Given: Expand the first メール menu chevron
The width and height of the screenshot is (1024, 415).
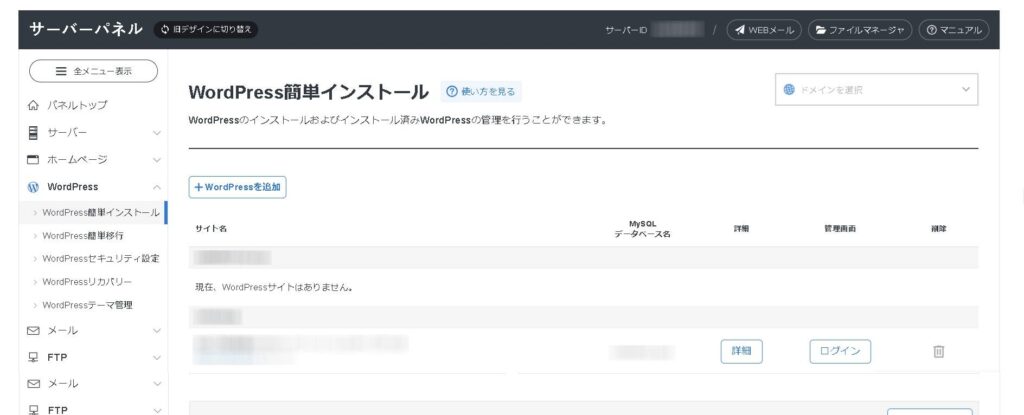Looking at the screenshot, I should [x=157, y=331].
